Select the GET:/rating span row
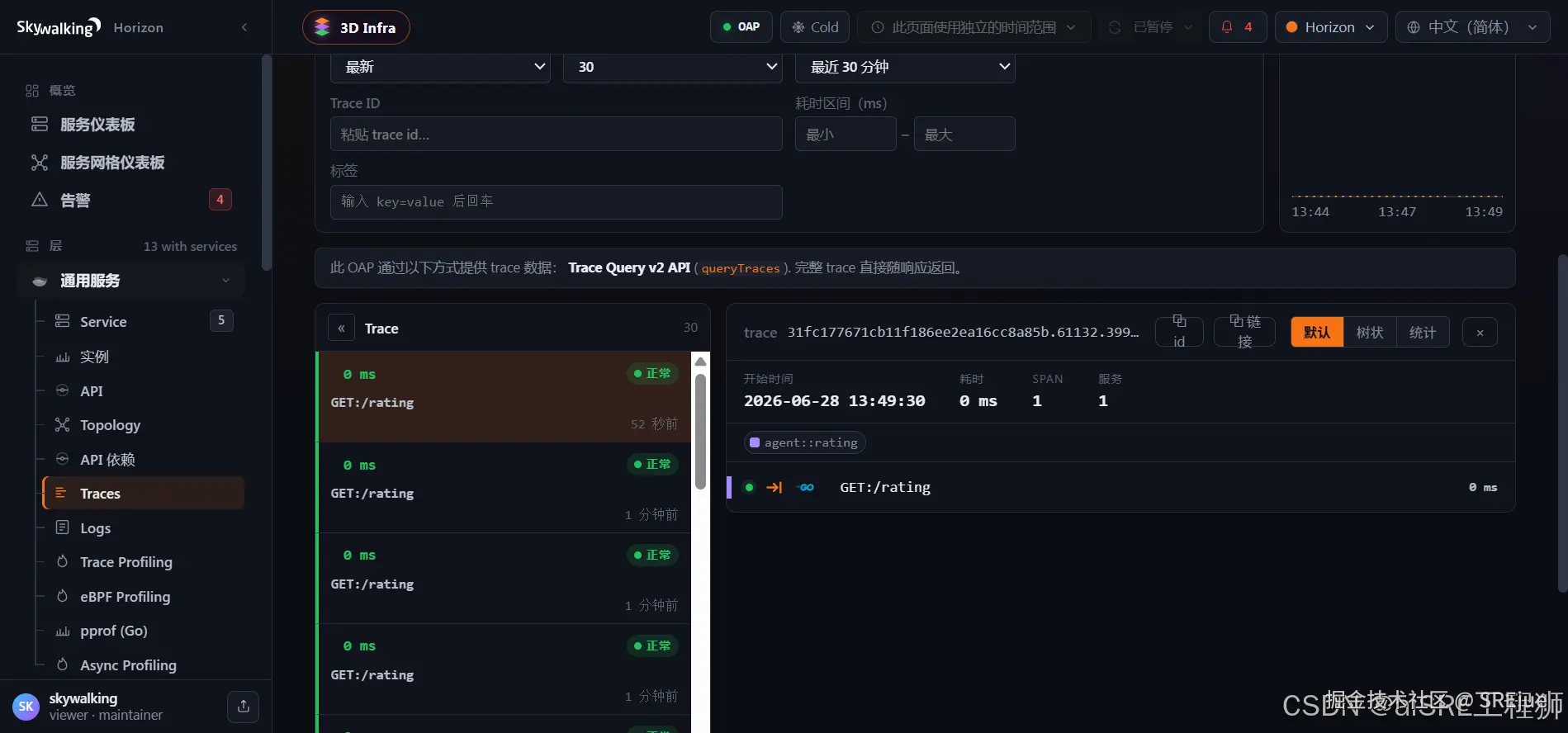 tap(1120, 487)
